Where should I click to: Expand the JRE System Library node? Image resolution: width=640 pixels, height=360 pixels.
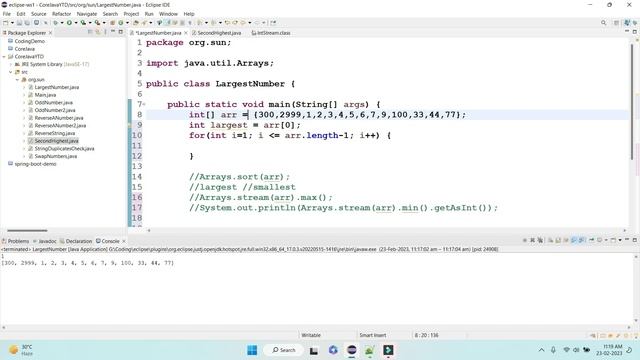[11, 64]
